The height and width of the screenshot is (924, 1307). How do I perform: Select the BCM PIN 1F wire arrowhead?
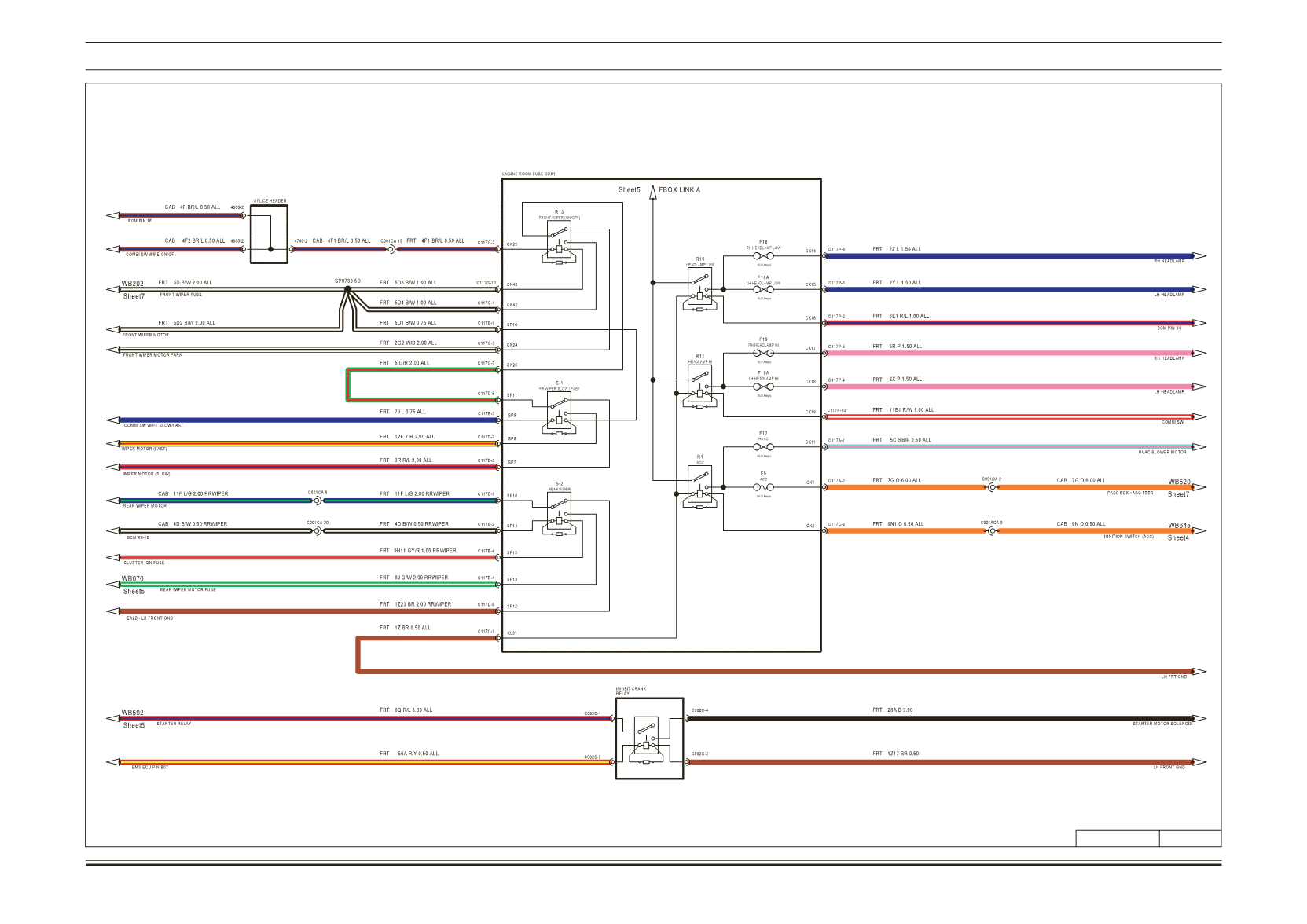click(113, 215)
